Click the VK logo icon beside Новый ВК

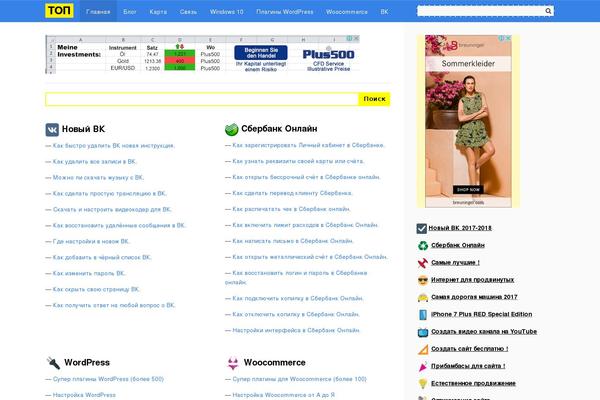click(52, 129)
